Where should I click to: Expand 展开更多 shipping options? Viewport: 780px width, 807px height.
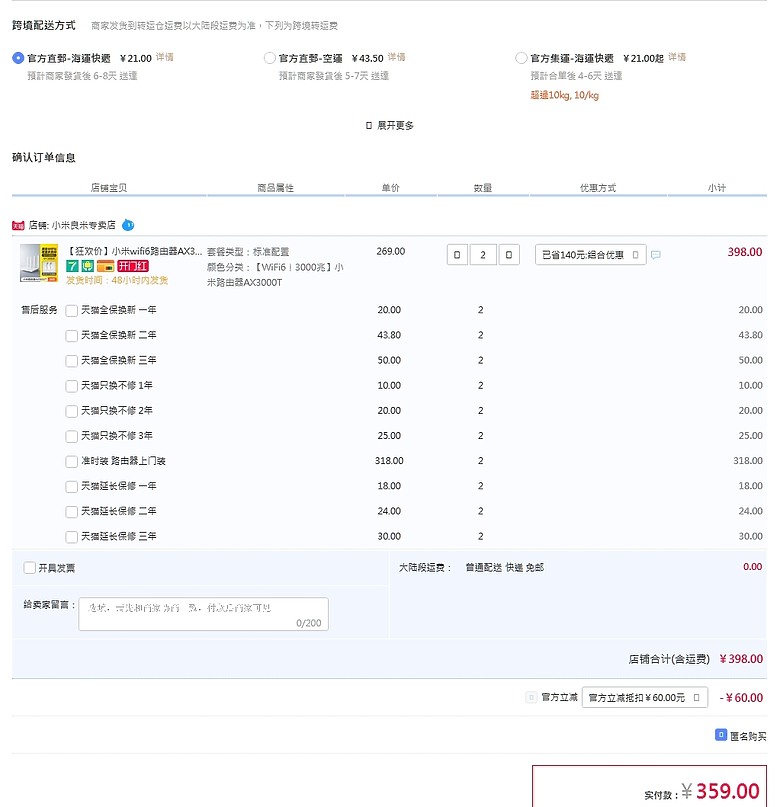389,126
